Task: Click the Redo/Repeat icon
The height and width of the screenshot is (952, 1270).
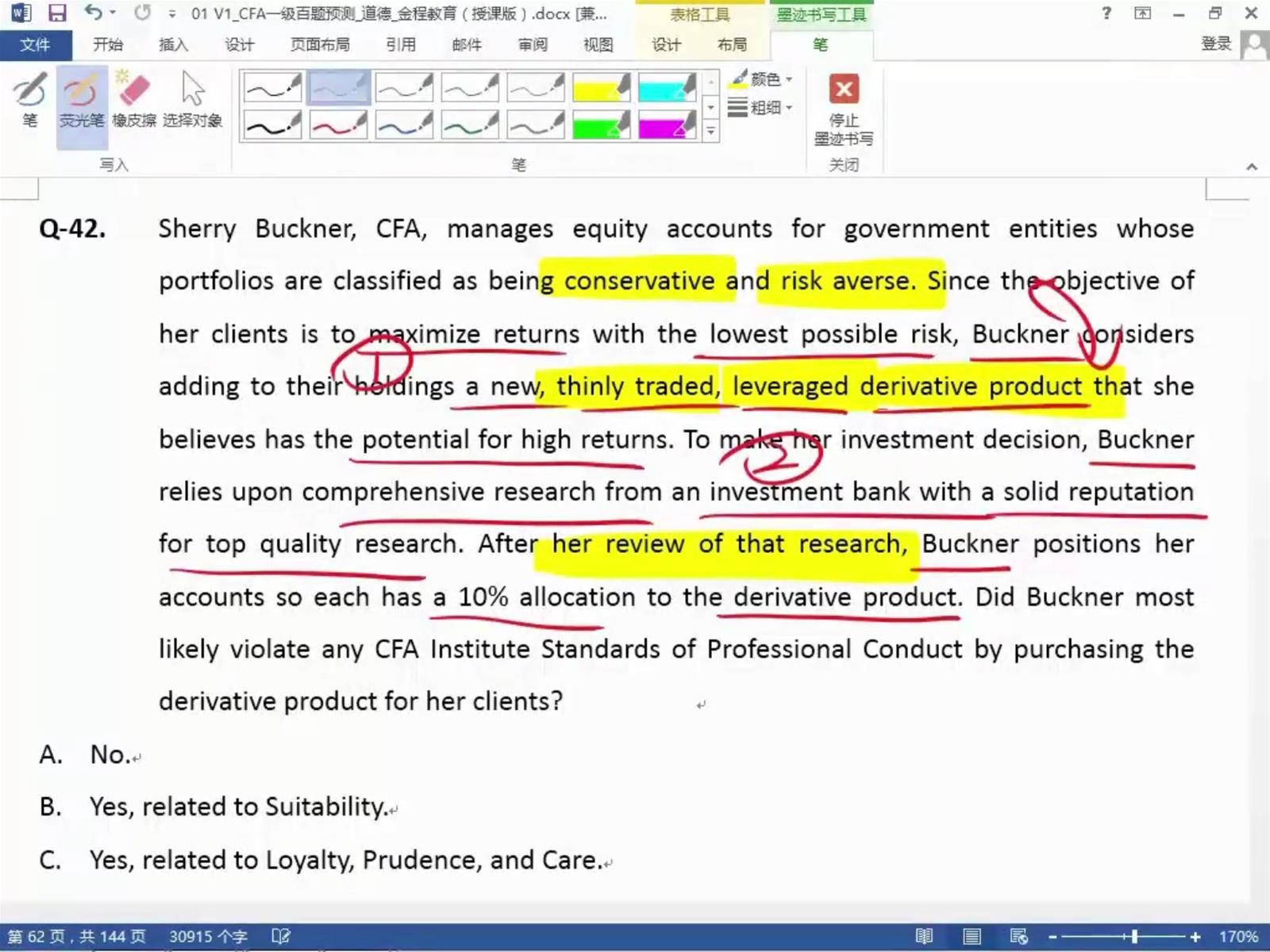Action: pyautogui.click(x=142, y=13)
